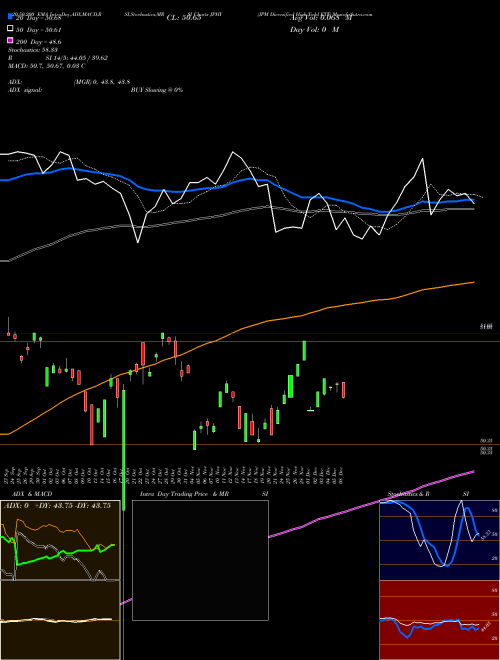This screenshot has width=500, height=660.
Task: Click the 'ADX & MACD' panel title
Action: (x=32, y=494)
